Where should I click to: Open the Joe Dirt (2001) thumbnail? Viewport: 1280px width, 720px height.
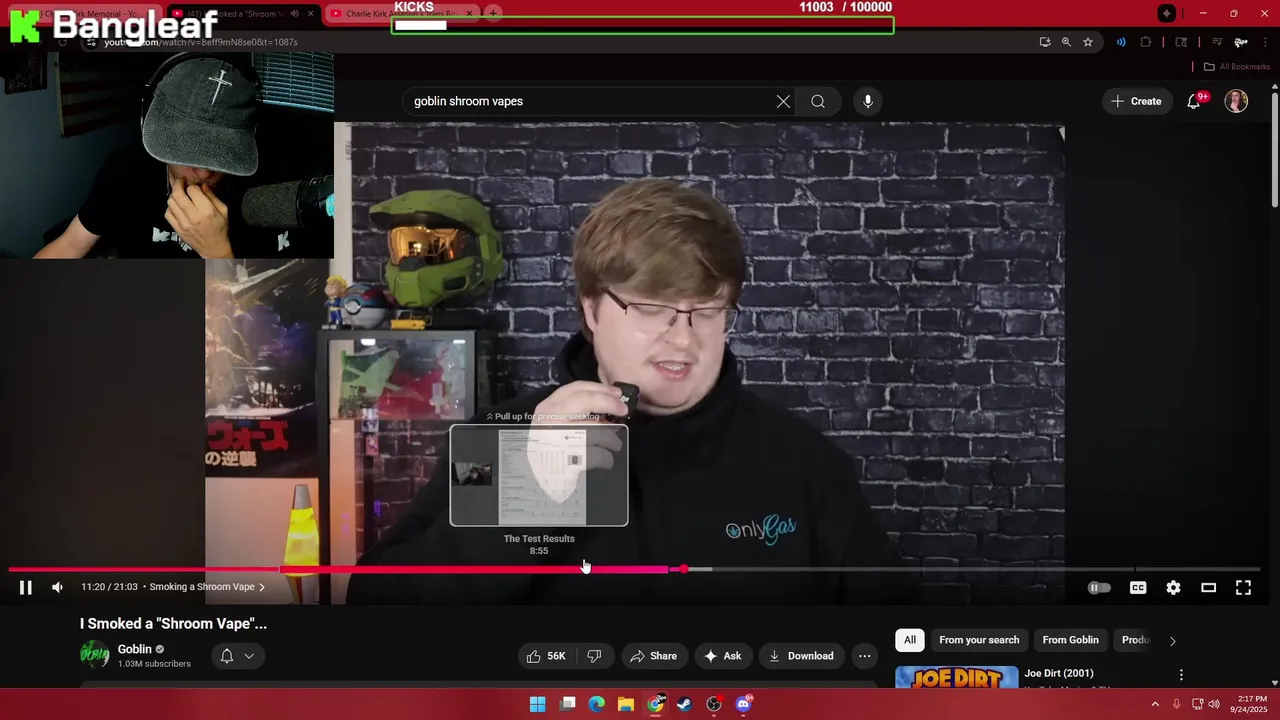click(x=957, y=677)
